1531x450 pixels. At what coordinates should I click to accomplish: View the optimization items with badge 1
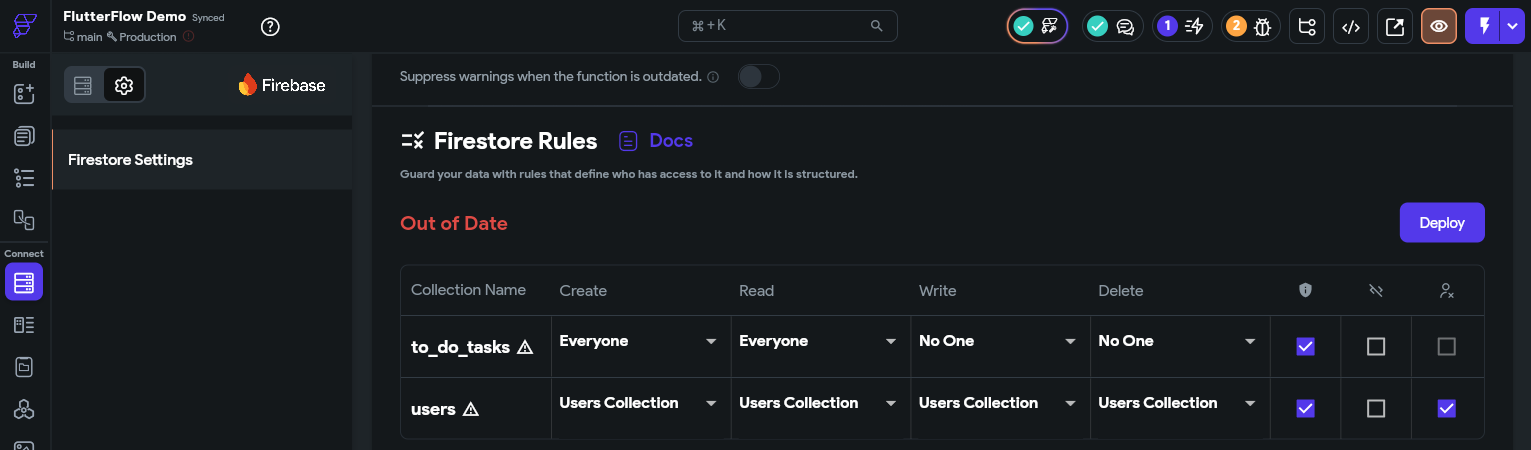pos(1182,27)
